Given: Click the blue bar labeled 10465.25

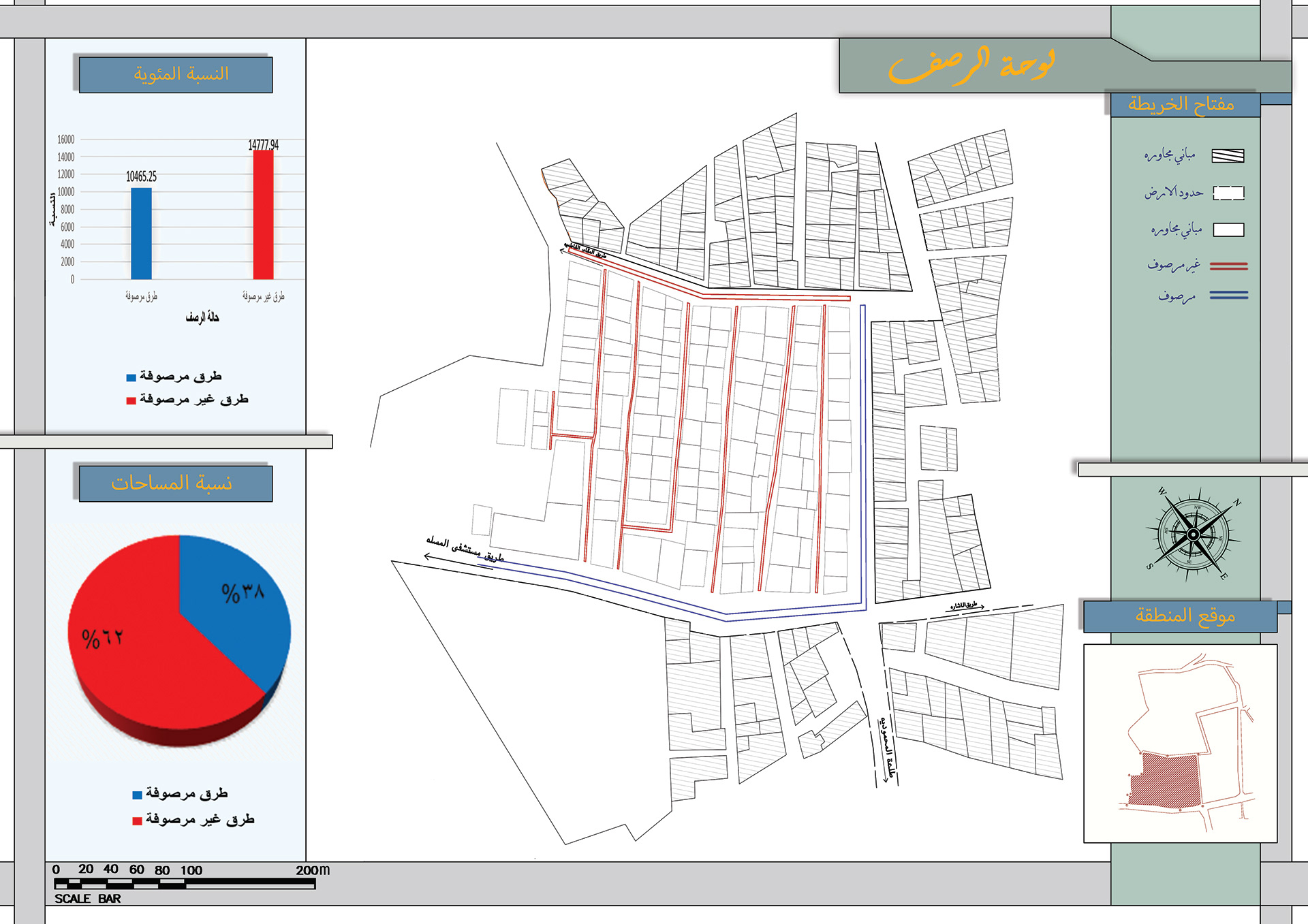Looking at the screenshot, I should (141, 234).
